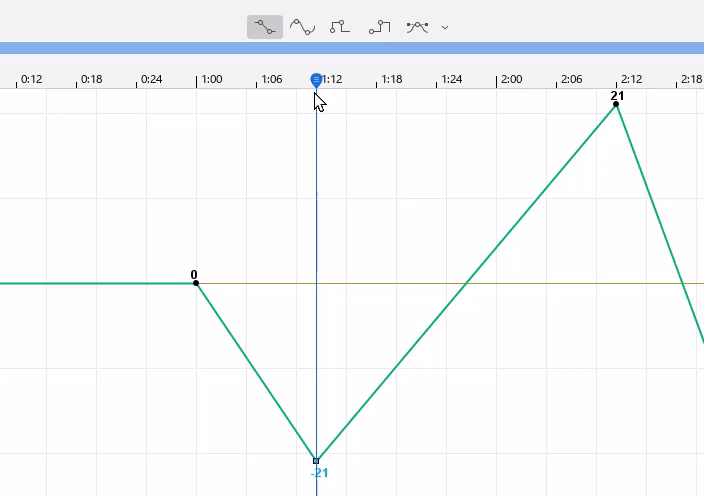Choose the hold-previous step interpolation icon

340,27
